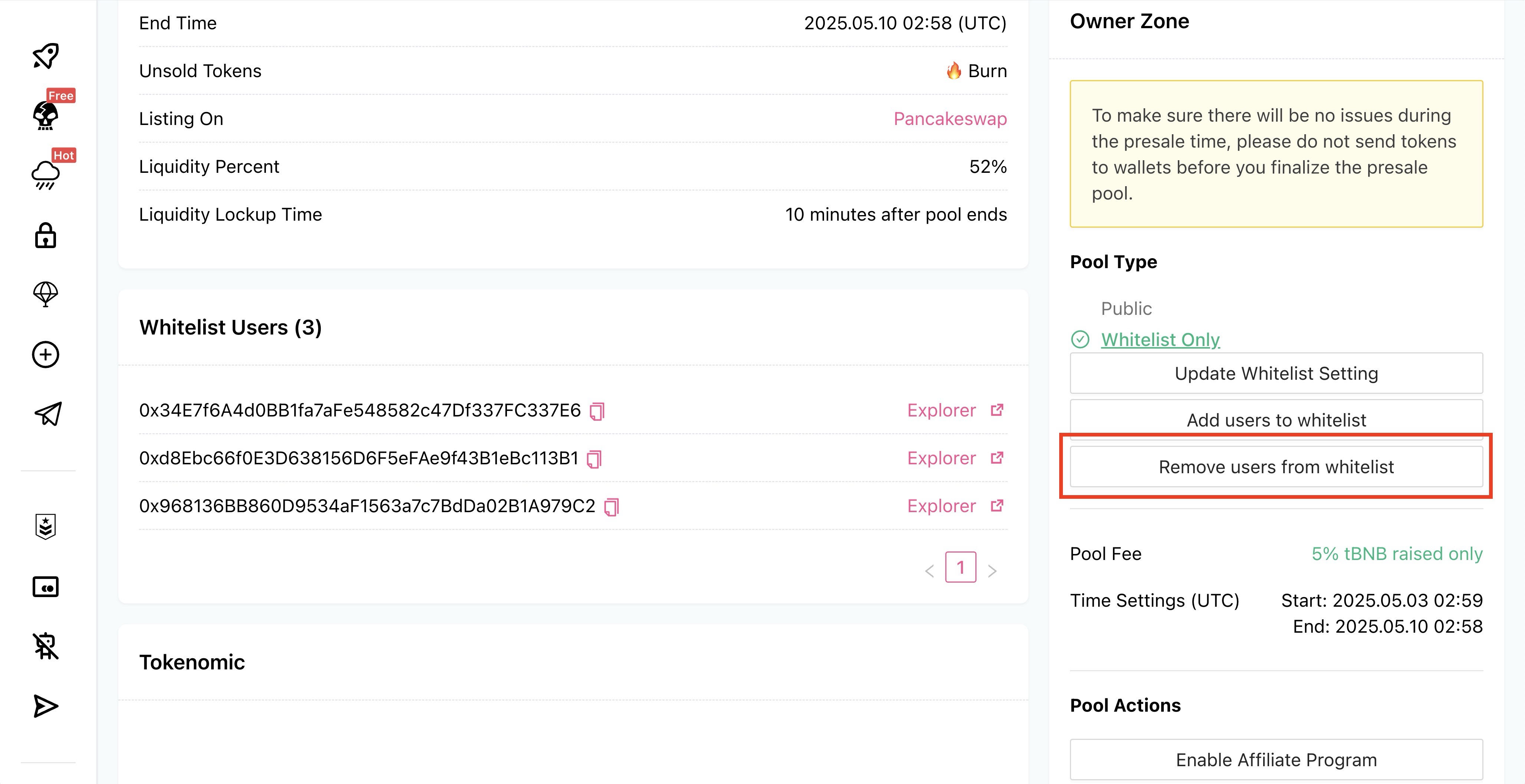1525x784 pixels.
Task: Click the 0x34E7f6A4d0BB1fa7 address text
Action: [x=360, y=410]
